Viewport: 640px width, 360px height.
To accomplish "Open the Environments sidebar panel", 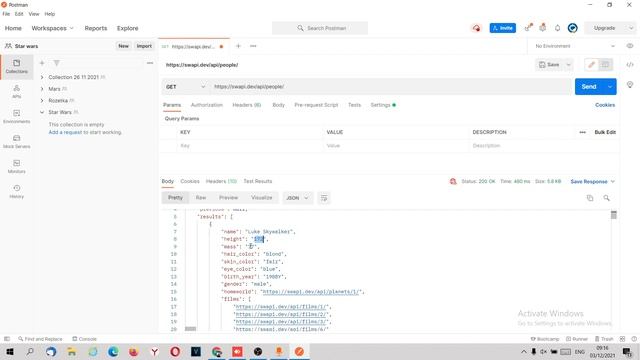I will [16, 116].
